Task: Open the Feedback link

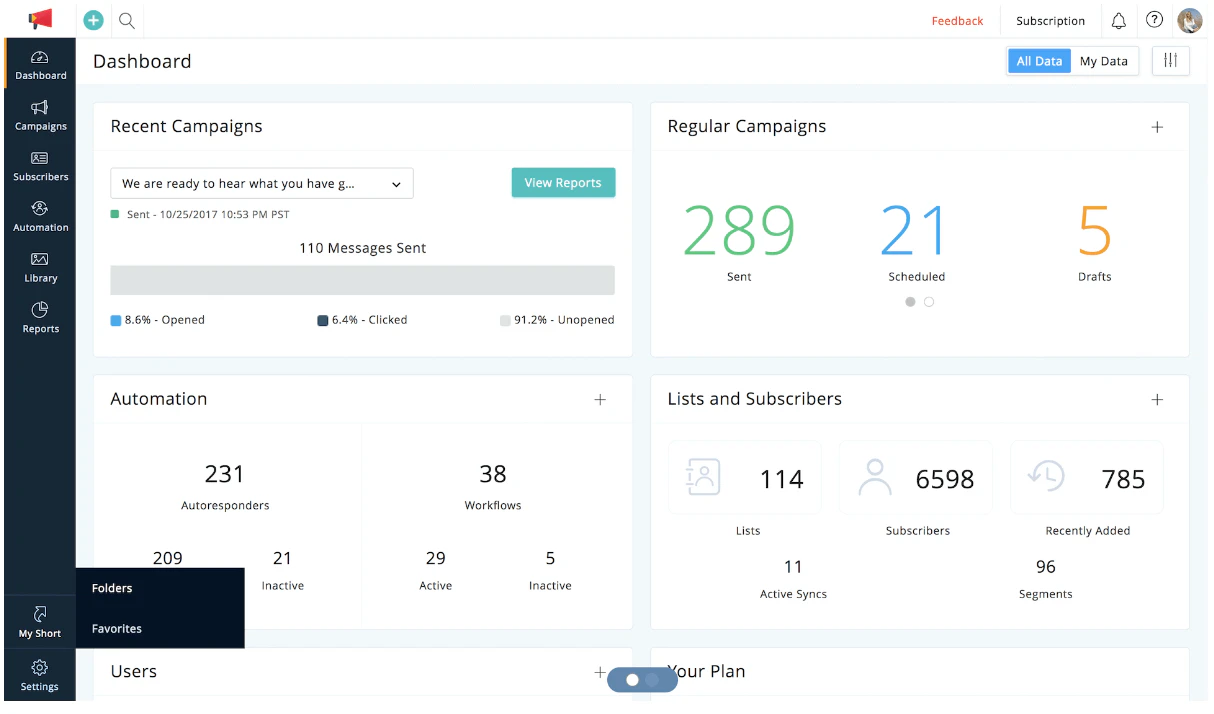Action: [957, 21]
